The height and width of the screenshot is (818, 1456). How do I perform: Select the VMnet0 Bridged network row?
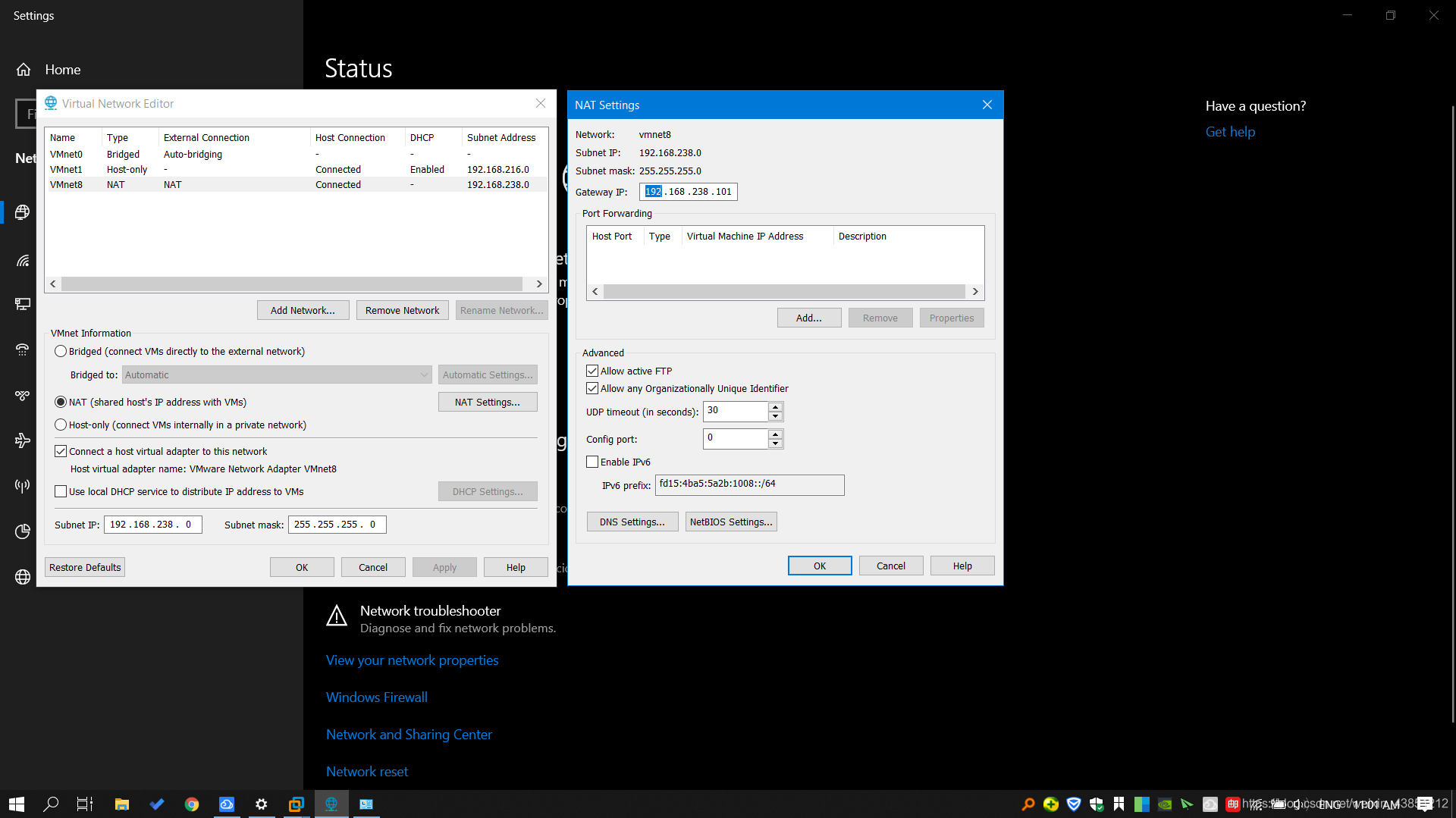[x=296, y=155]
